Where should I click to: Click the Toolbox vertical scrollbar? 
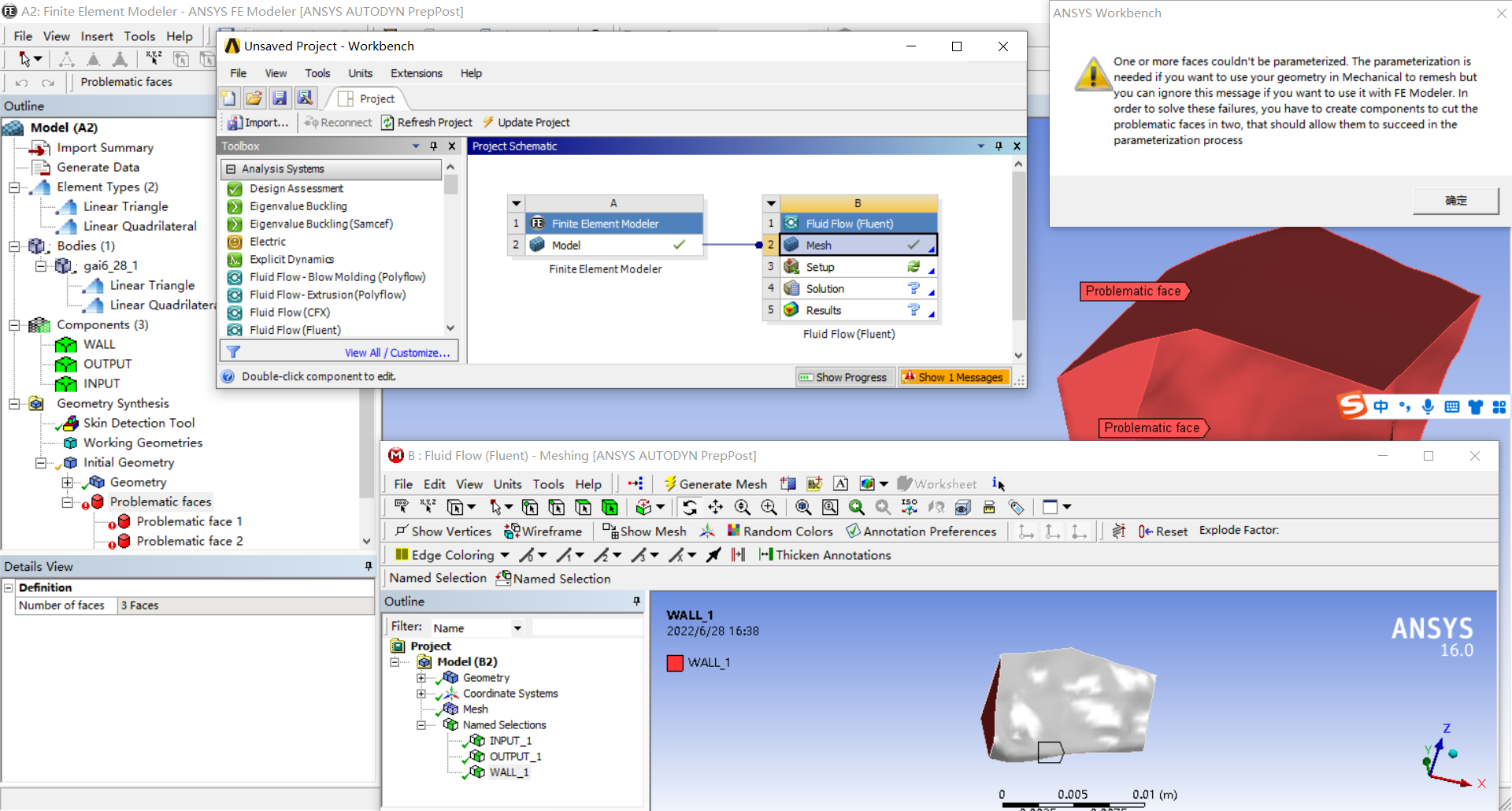click(x=450, y=247)
